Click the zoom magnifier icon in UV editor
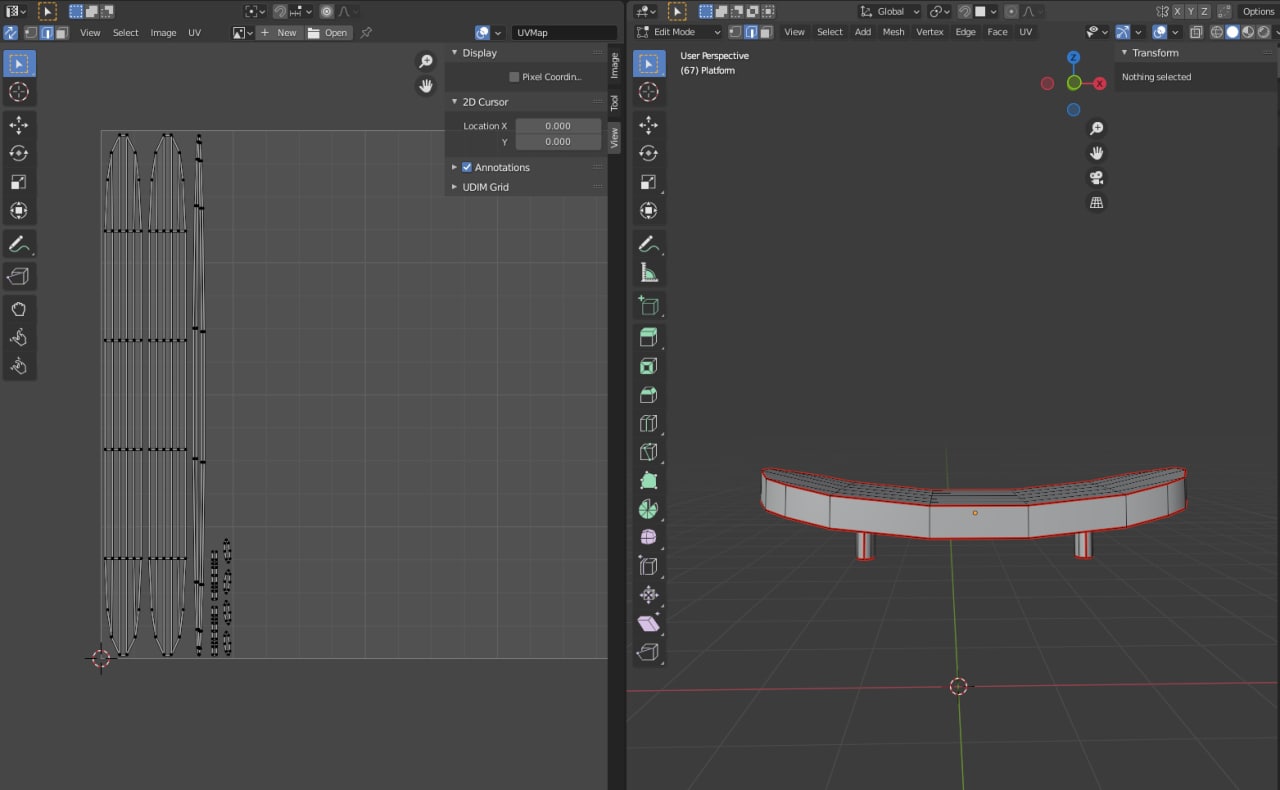The width and height of the screenshot is (1280, 790). point(426,62)
